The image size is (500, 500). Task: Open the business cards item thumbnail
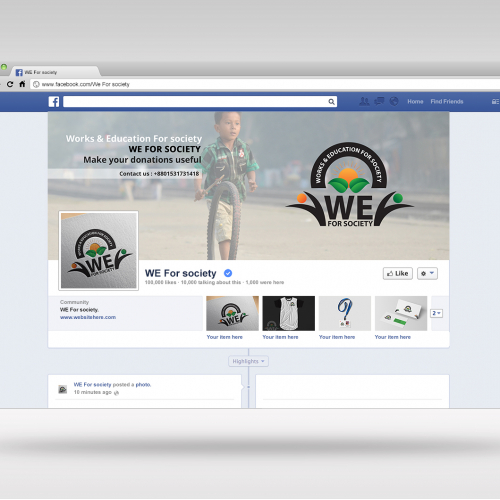coord(401,313)
